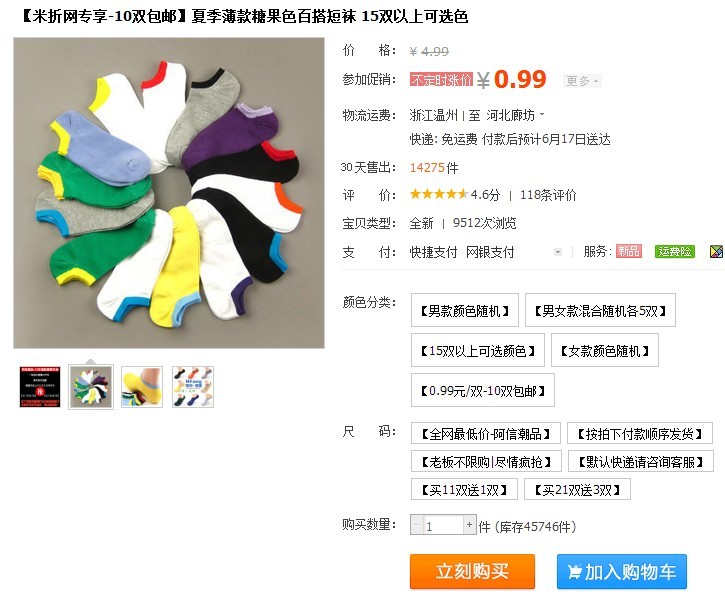Add item with 加入购物车 button

click(622, 572)
